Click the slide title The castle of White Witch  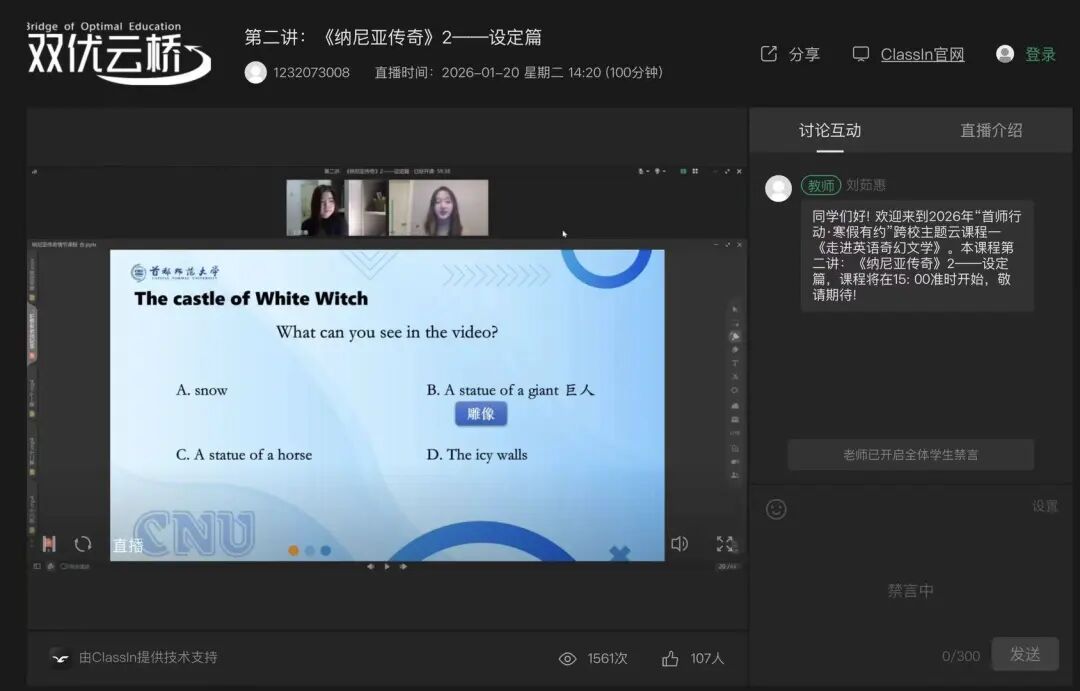tap(251, 298)
